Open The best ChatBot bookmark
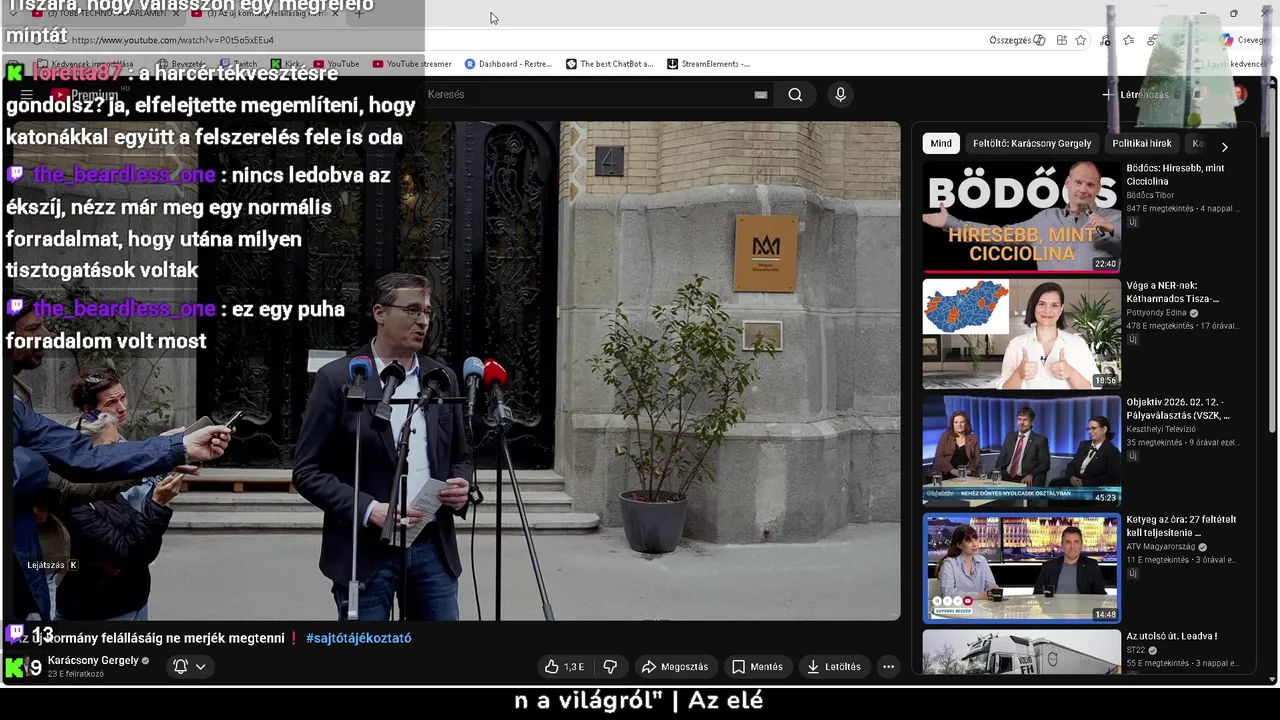The height and width of the screenshot is (720, 1280). 609,64
